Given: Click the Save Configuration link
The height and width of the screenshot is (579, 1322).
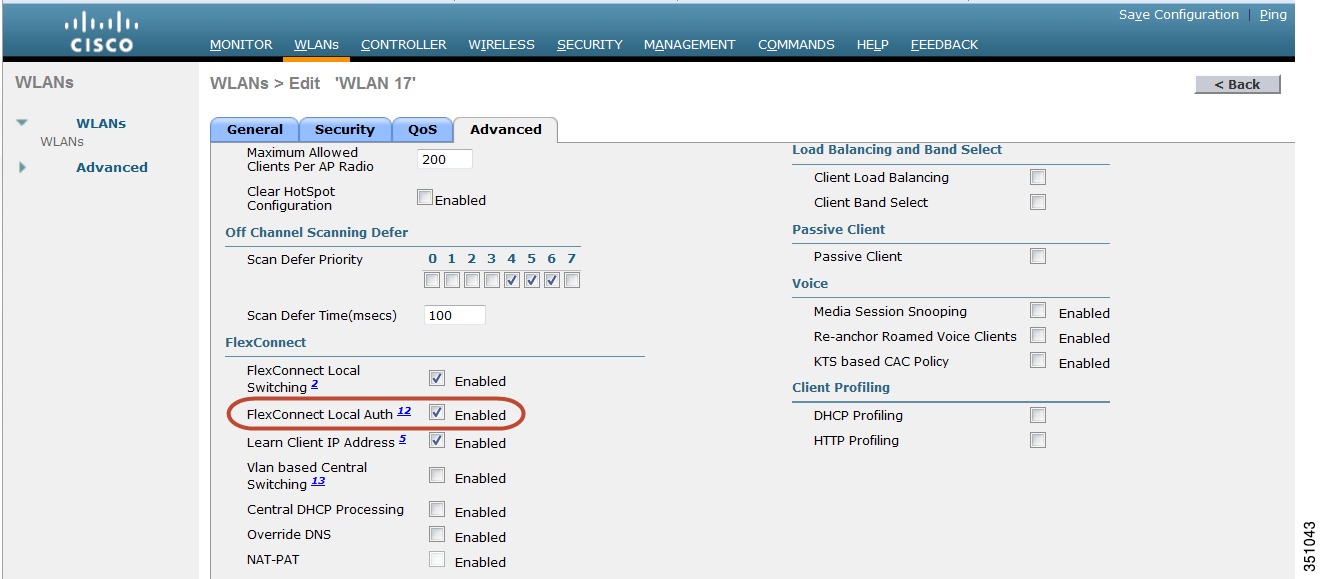Looking at the screenshot, I should (1179, 15).
